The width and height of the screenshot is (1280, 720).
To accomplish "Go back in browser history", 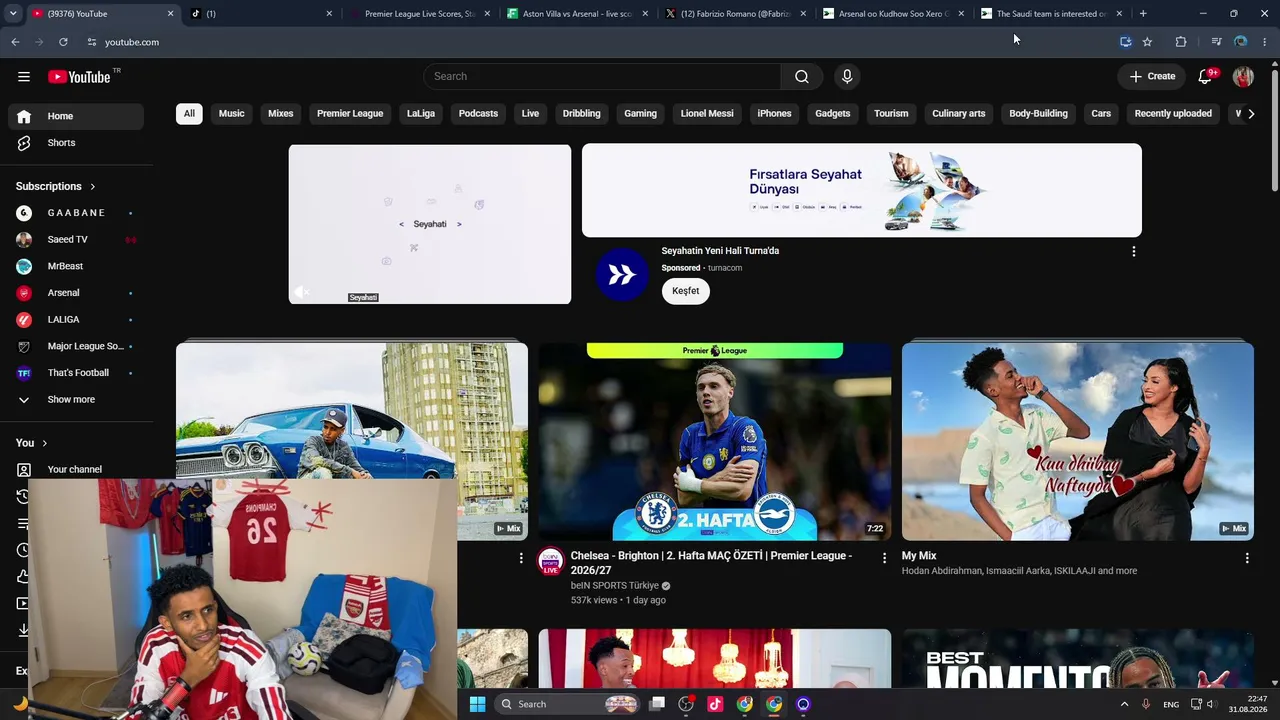I will tap(15, 42).
